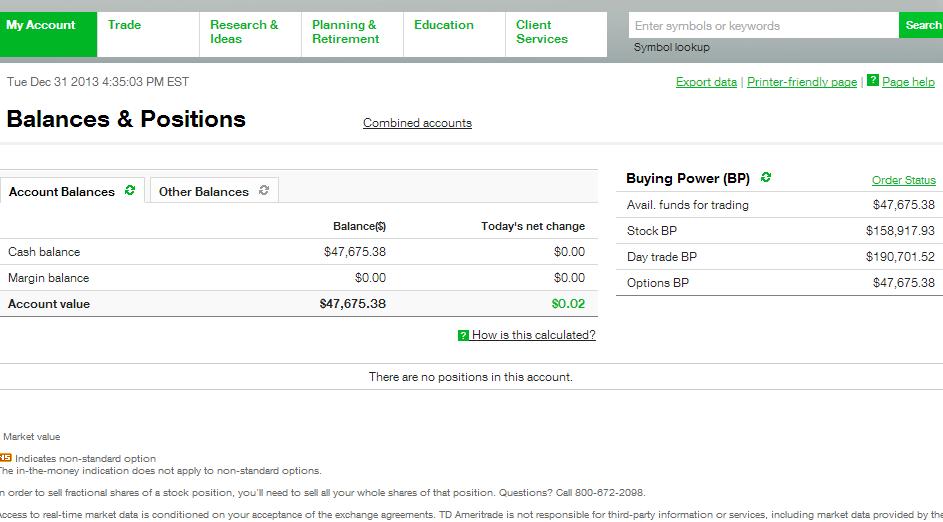Follow the Combined accounts link
Image resolution: width=943 pixels, height=522 pixels.
[x=417, y=123]
